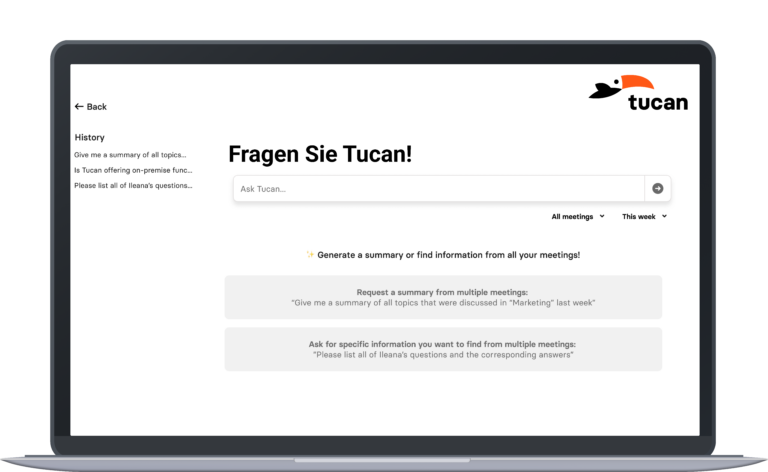Viewport: 768px width, 472px height.
Task: Open the All meetings dropdown
Action: pyautogui.click(x=578, y=216)
